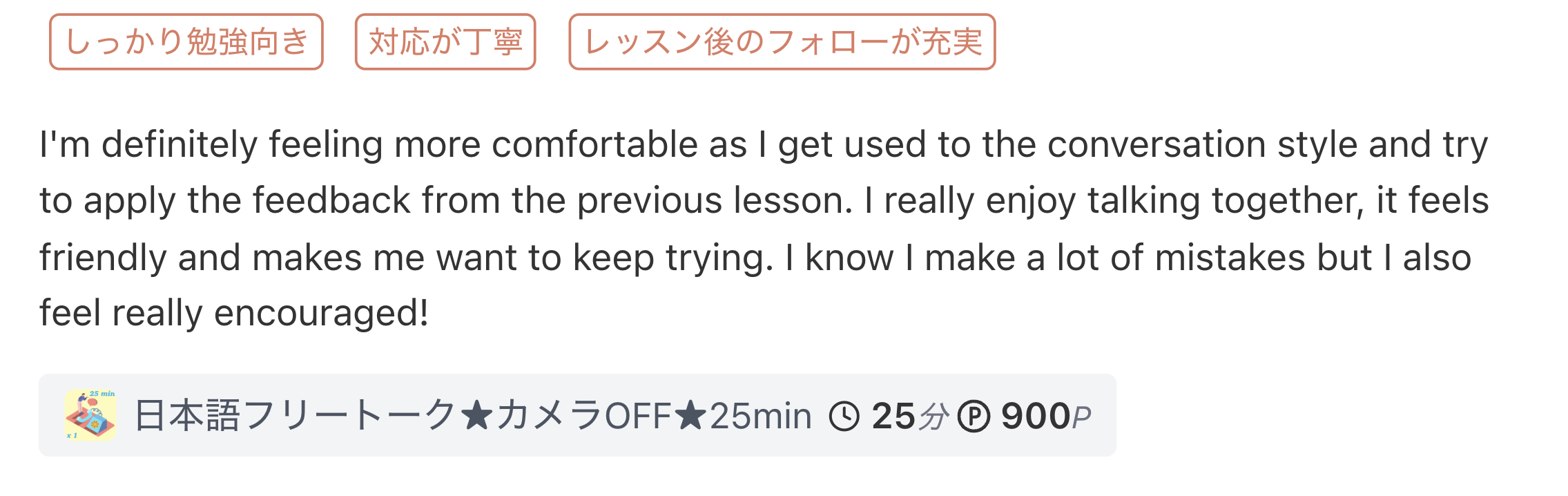
Task: Click the カメラOFF text in the lesson title
Action: coord(583,416)
